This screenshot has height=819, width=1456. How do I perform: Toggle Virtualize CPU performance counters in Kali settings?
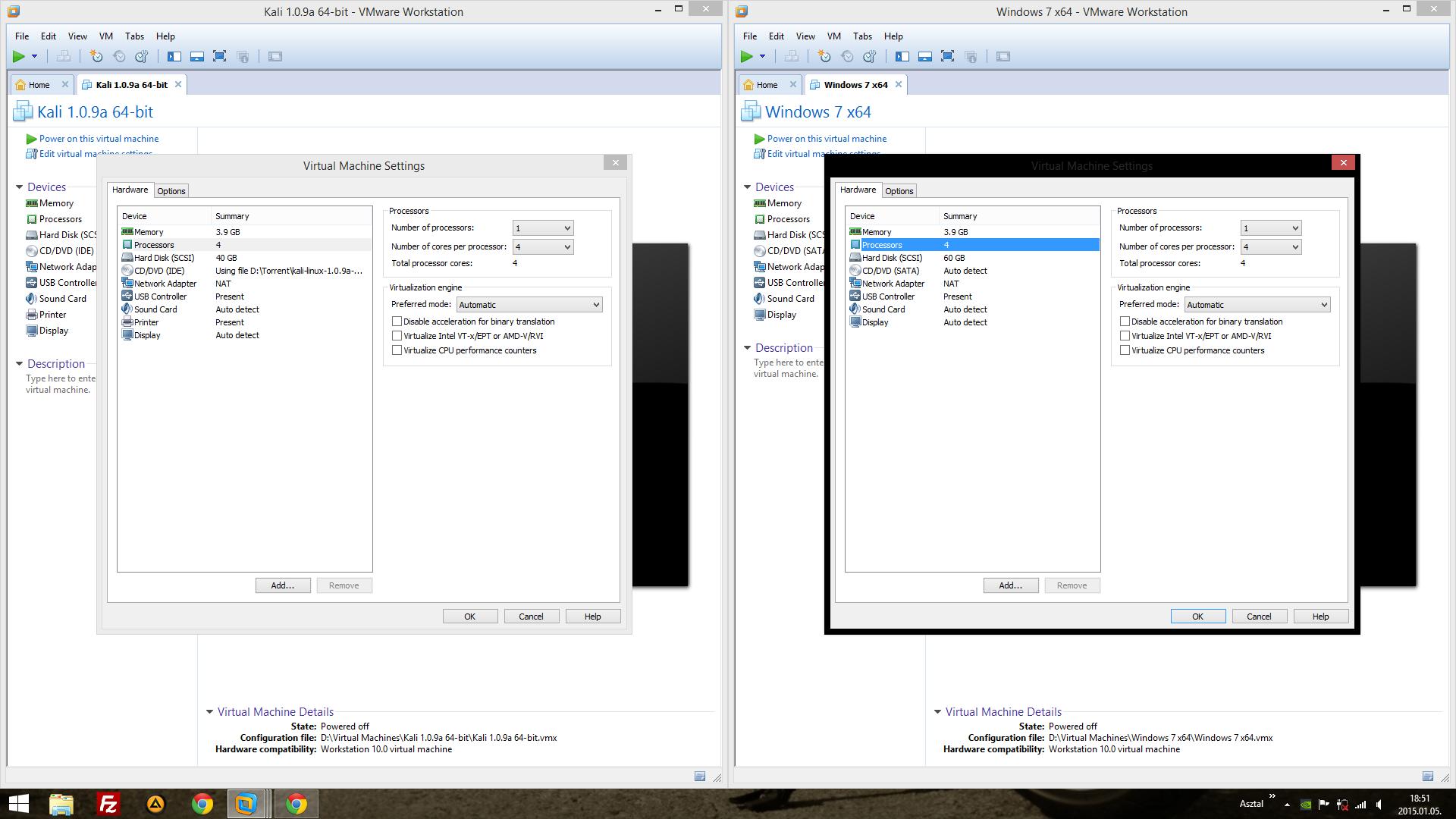pos(397,350)
